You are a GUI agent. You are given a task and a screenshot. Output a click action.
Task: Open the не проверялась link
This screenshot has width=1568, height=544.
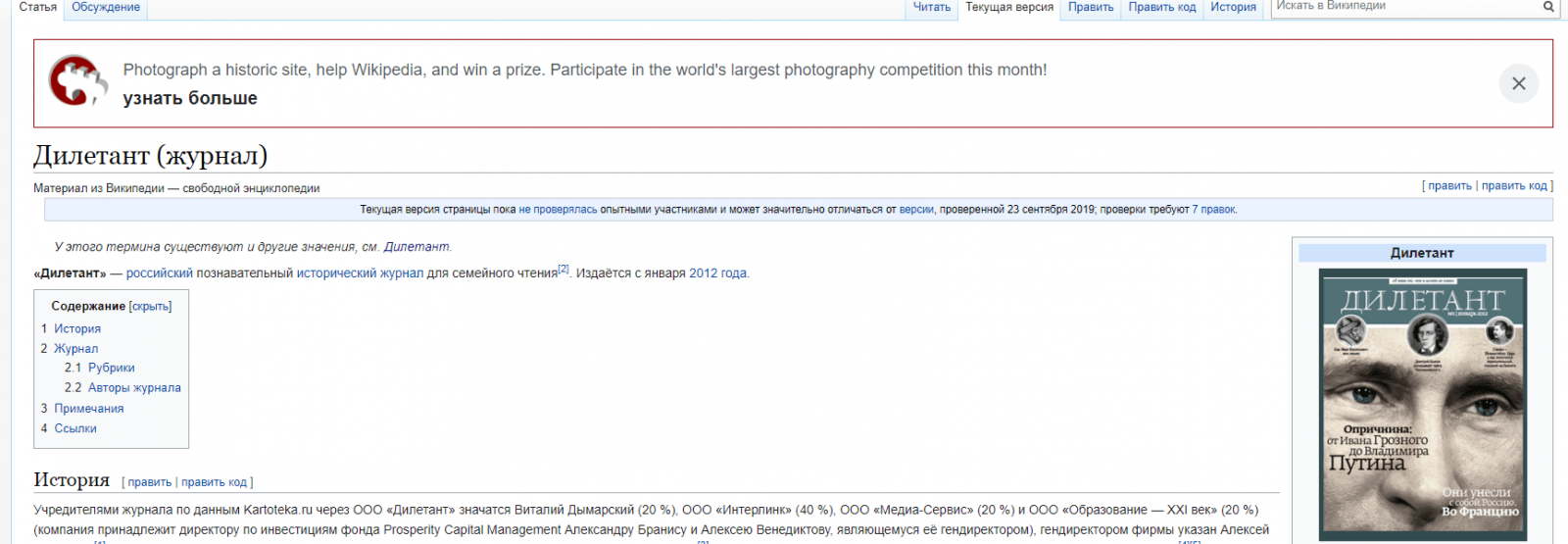click(558, 210)
